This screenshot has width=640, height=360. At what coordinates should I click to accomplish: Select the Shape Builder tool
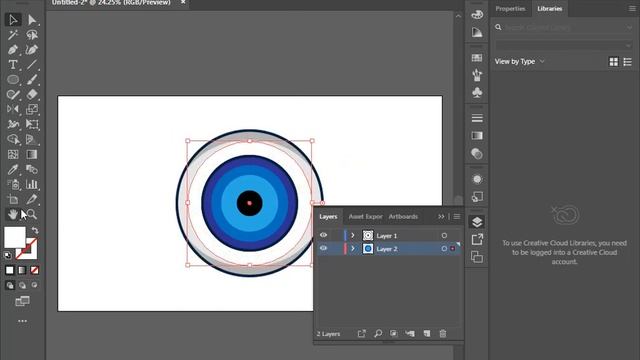(x=13, y=139)
